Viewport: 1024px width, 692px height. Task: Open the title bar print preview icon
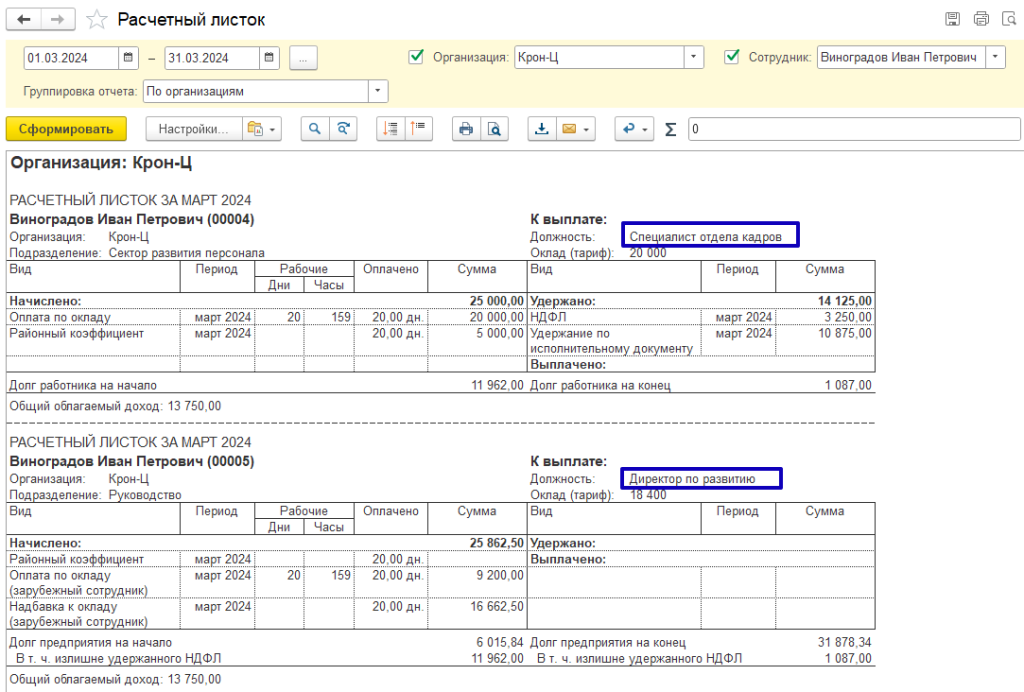1009,19
